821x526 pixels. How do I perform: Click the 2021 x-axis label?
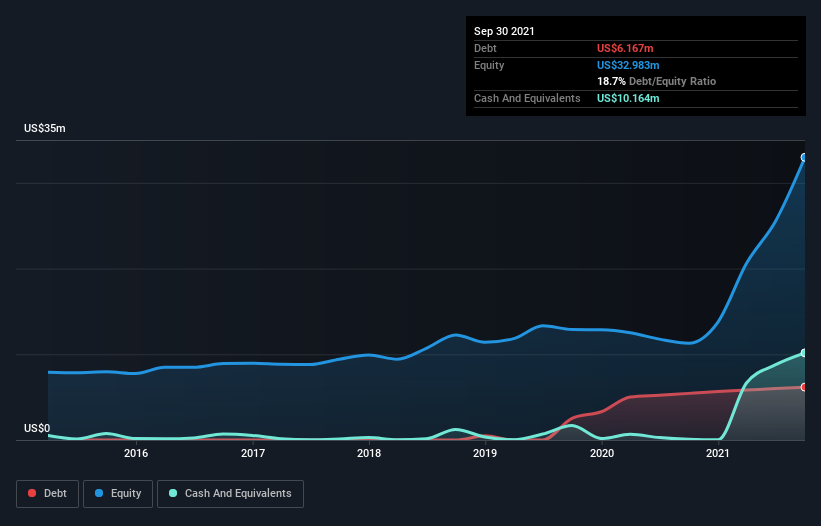(717, 453)
